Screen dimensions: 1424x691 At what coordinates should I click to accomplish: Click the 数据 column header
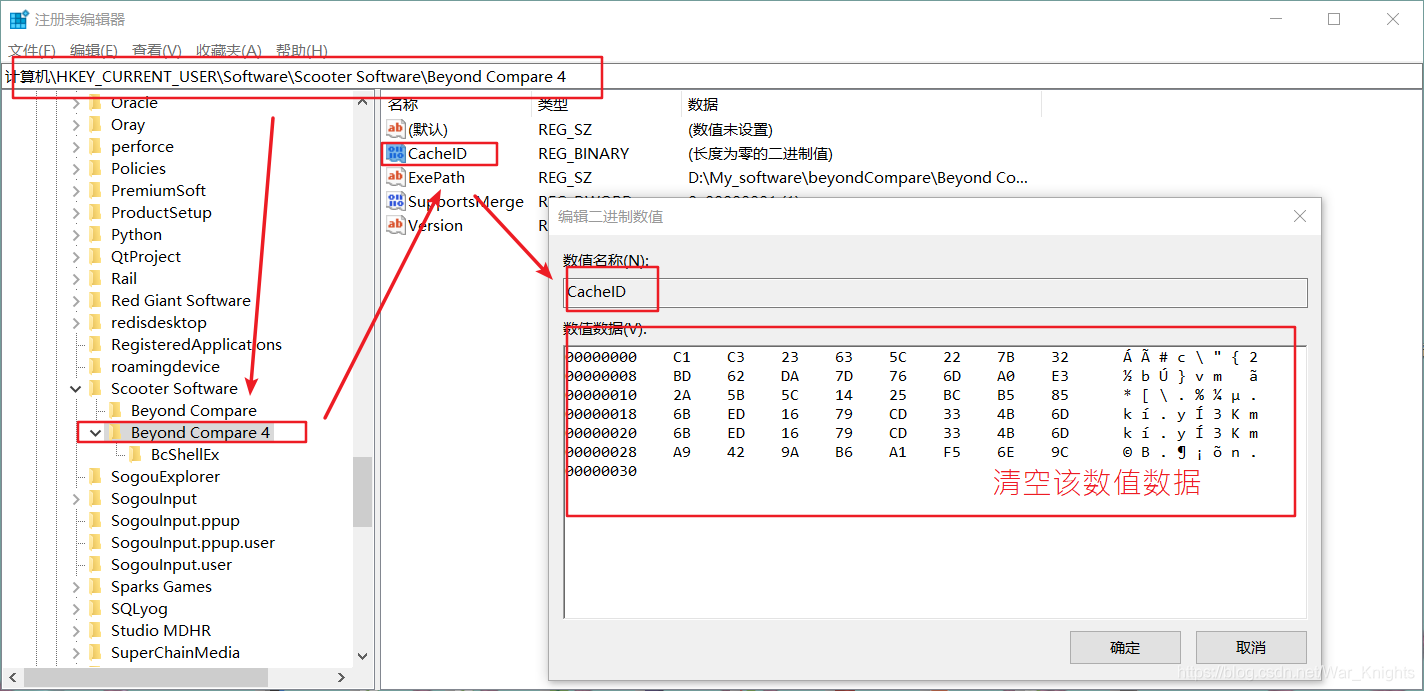tap(703, 104)
